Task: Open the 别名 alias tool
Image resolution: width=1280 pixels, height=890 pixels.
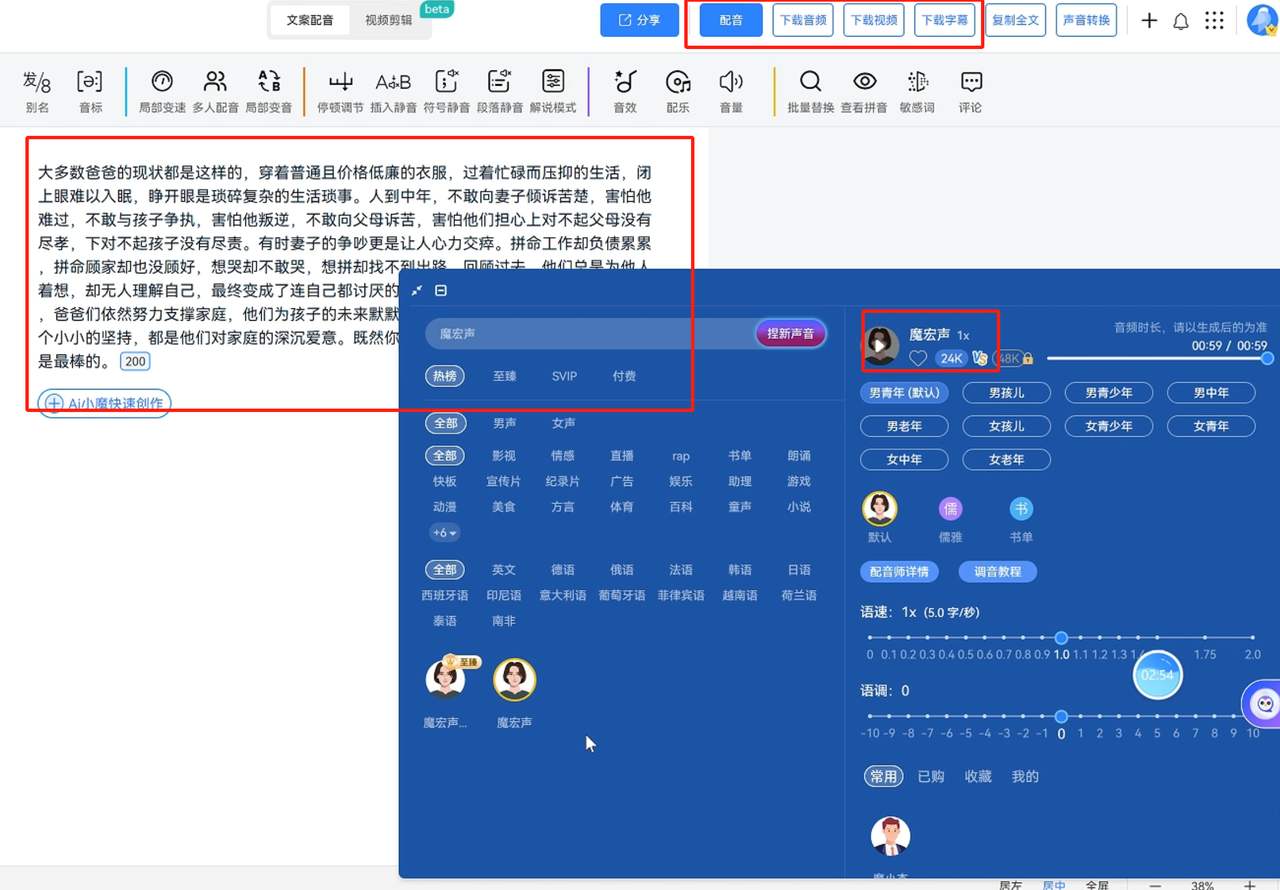Action: [37, 91]
